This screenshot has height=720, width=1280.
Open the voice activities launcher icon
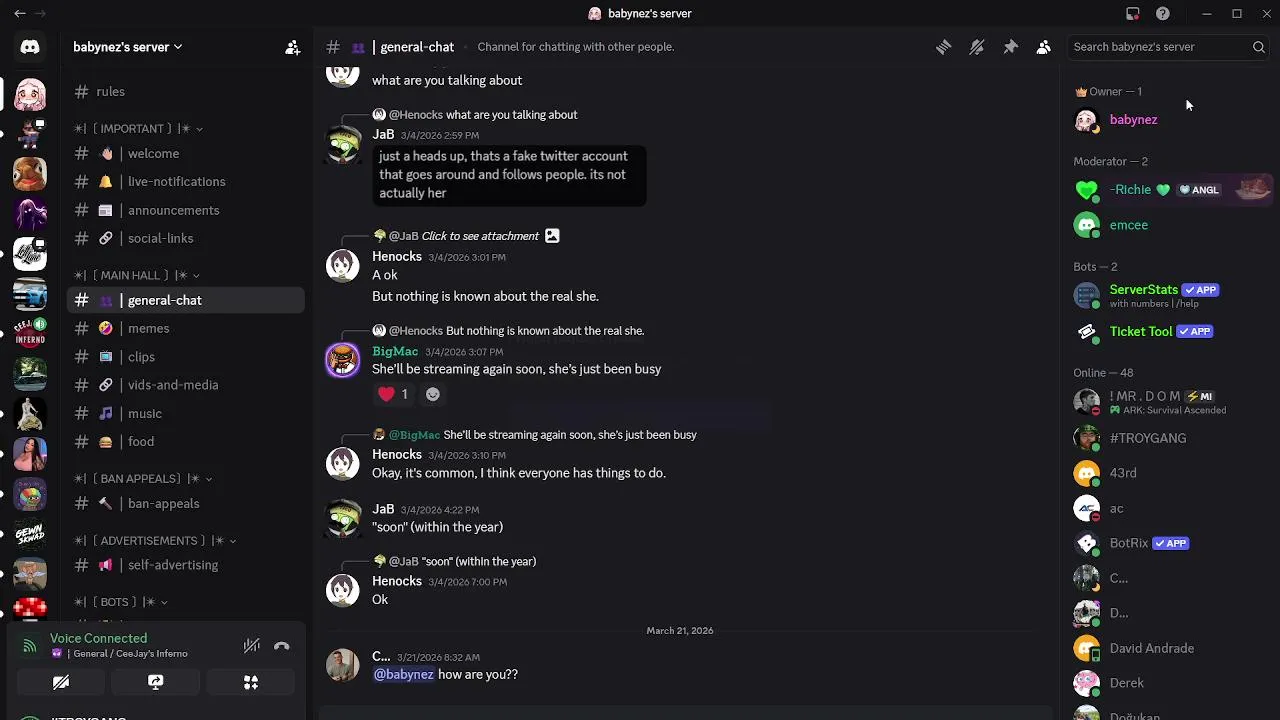pyautogui.click(x=251, y=682)
